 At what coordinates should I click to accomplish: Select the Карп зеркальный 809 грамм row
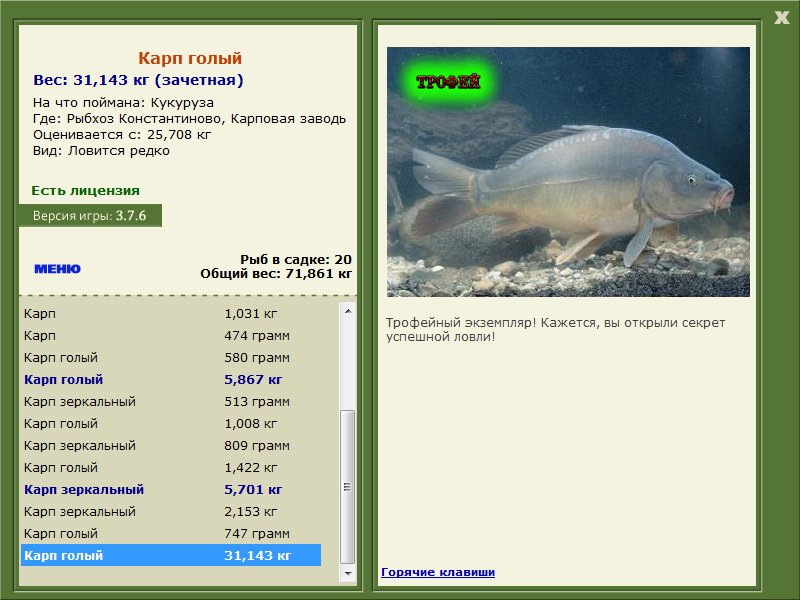point(171,445)
